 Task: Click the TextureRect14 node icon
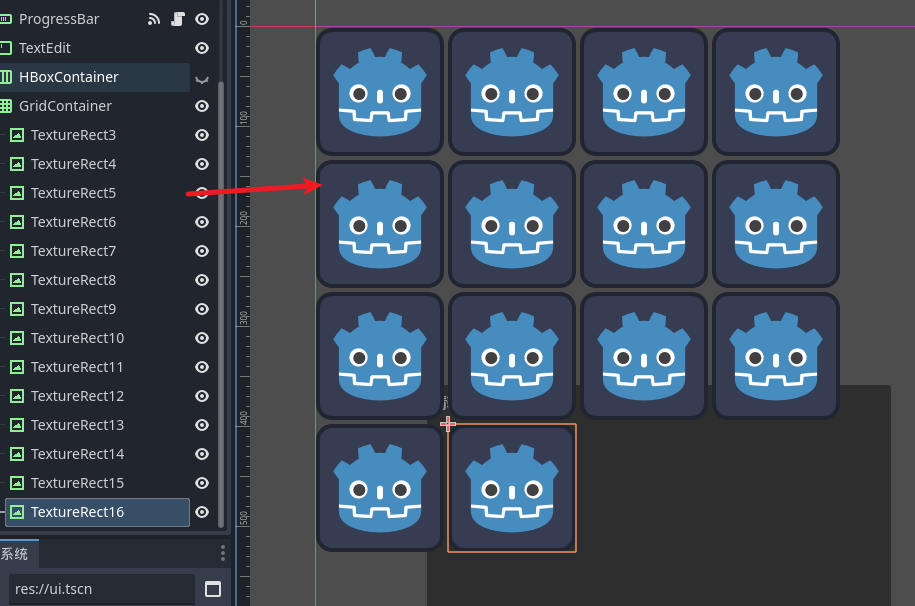coord(17,454)
